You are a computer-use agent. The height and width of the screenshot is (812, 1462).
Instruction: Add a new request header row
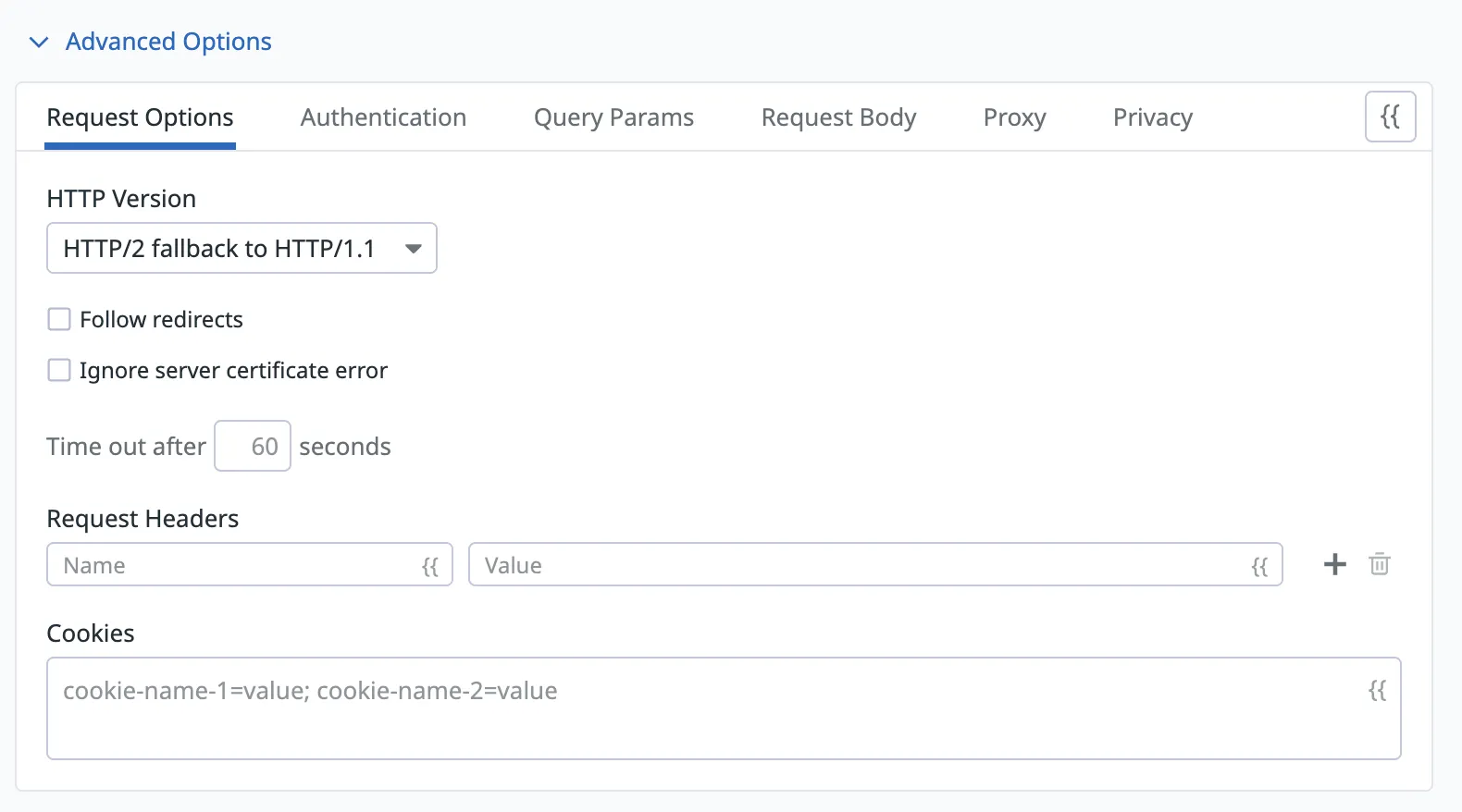1334,564
